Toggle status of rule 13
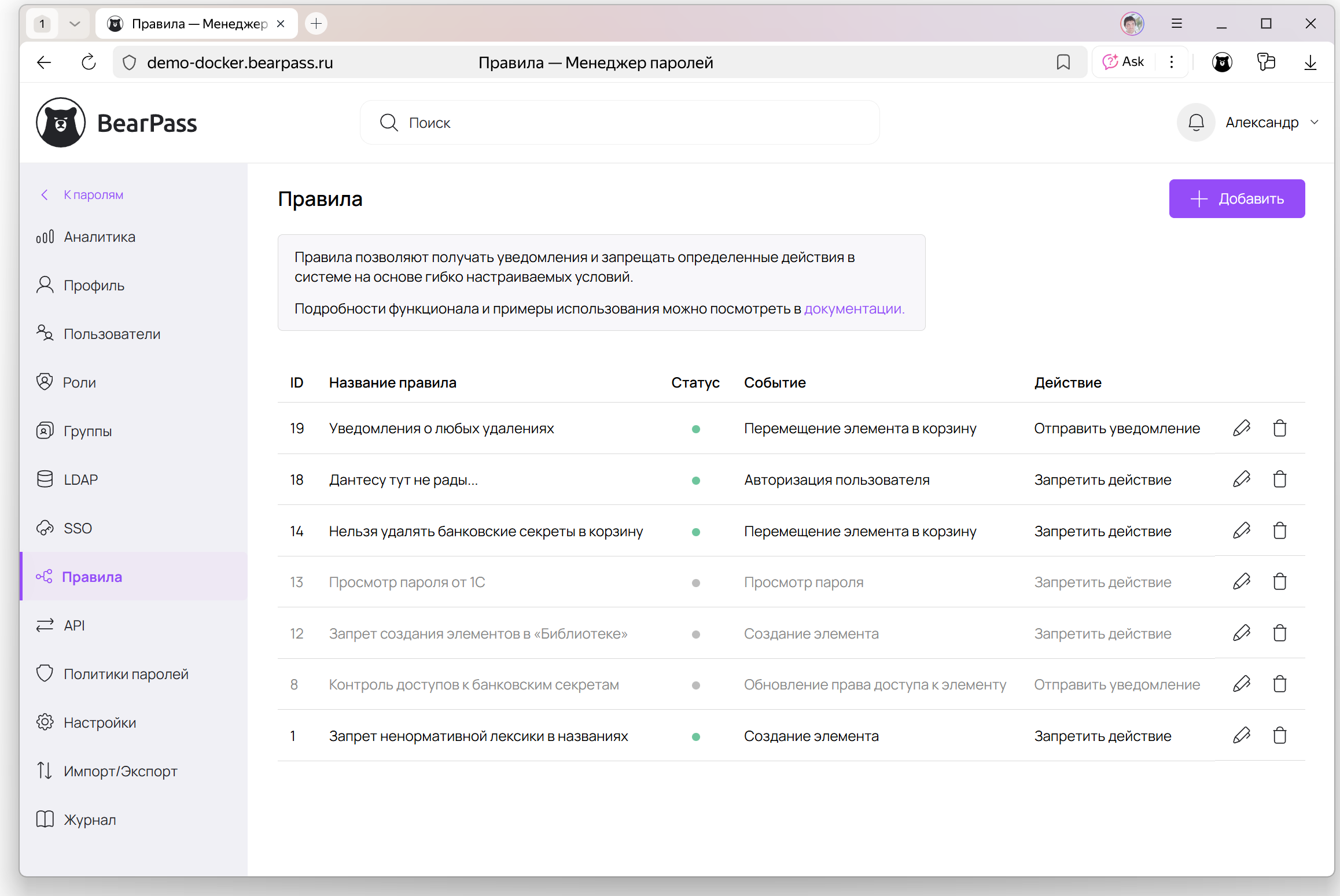This screenshot has width=1340, height=896. (696, 582)
